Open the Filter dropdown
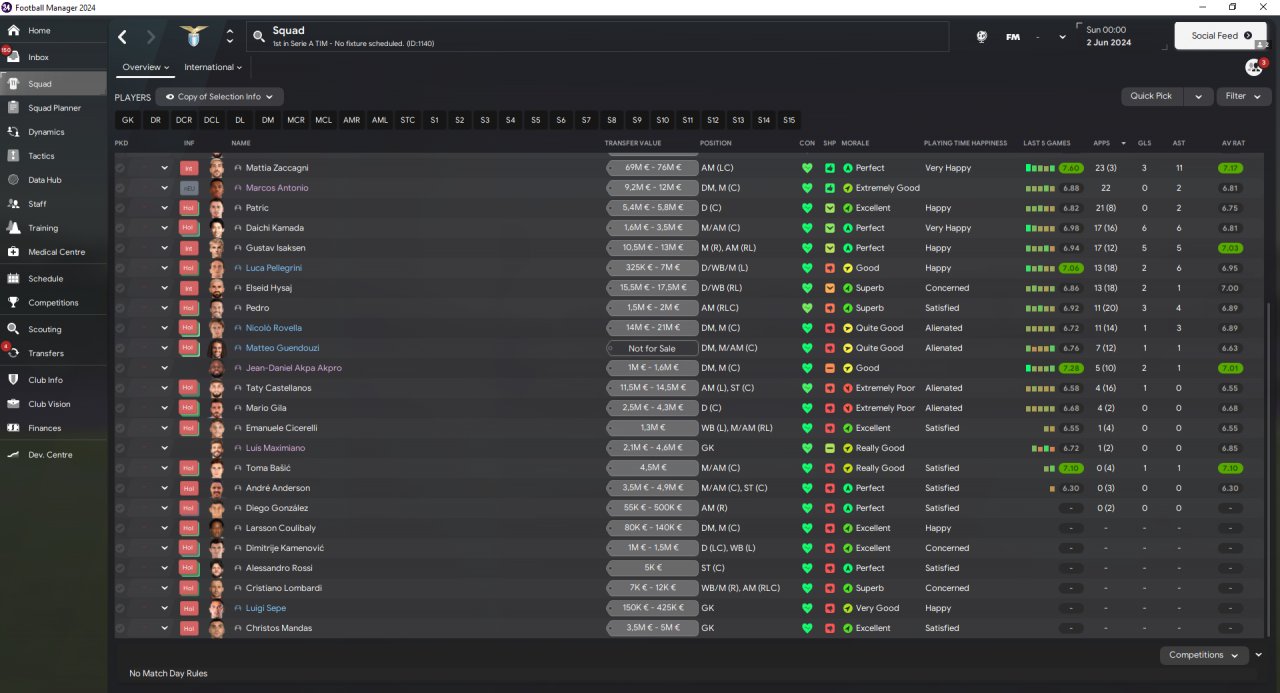The height and width of the screenshot is (693, 1280). coord(1244,96)
